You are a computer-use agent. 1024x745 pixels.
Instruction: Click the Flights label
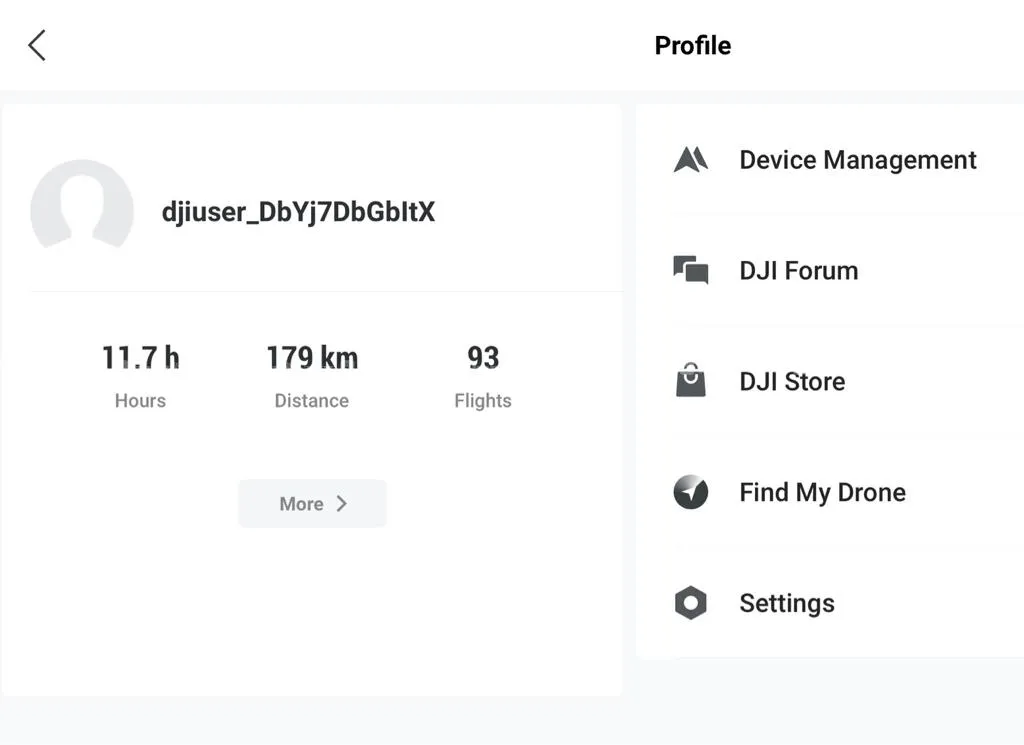483,400
